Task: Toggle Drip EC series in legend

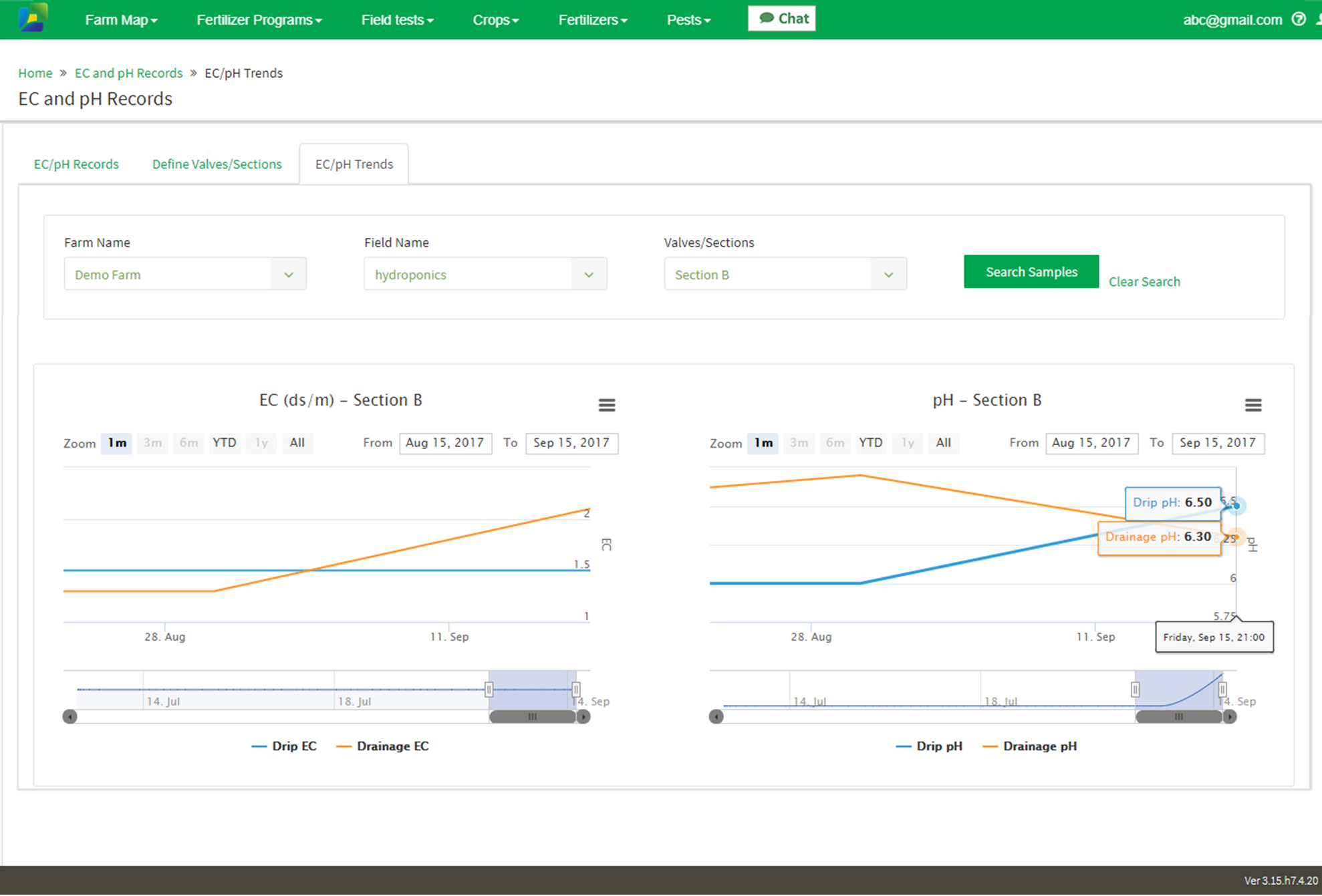Action: [x=284, y=746]
